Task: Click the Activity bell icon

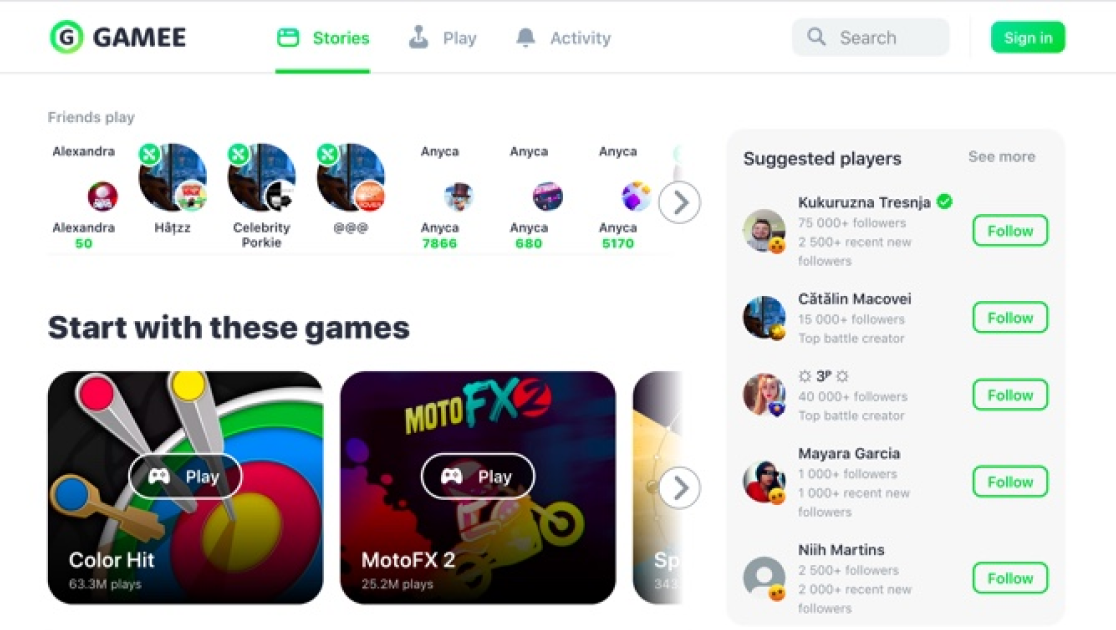Action: 525,37
